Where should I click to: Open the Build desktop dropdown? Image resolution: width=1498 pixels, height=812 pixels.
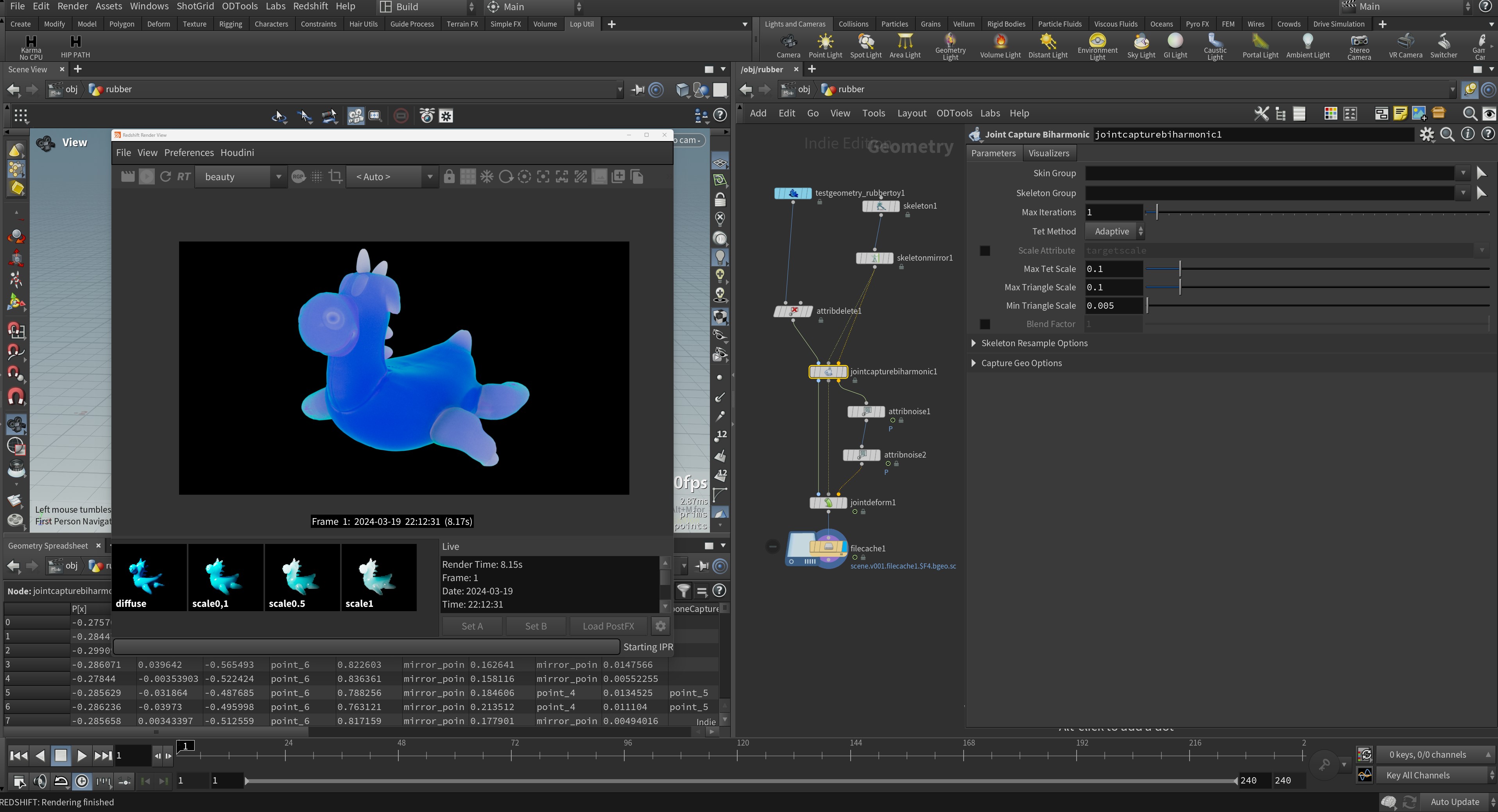click(427, 7)
